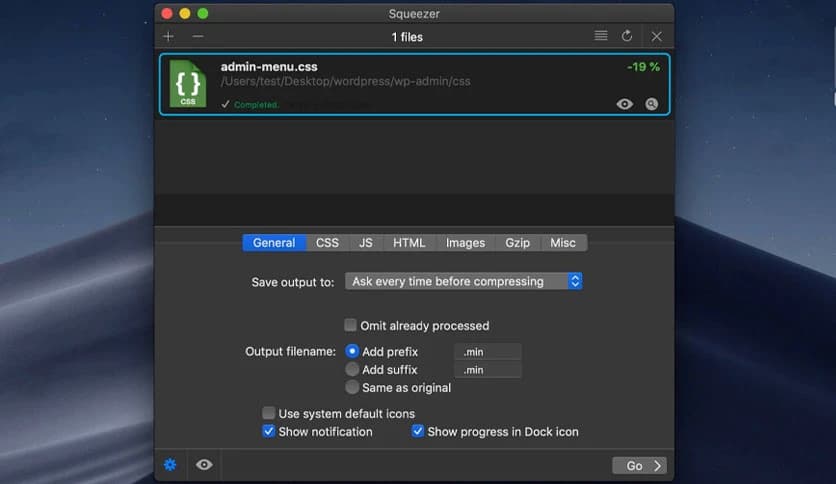Image resolution: width=836 pixels, height=484 pixels.
Task: Click the green CSS file icon
Action: 187,83
